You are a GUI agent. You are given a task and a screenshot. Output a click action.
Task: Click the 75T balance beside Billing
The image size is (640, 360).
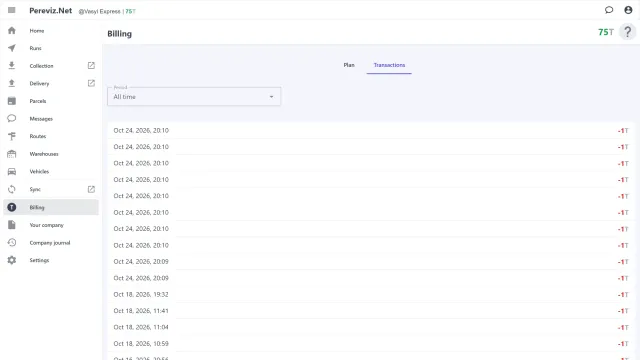coord(606,32)
